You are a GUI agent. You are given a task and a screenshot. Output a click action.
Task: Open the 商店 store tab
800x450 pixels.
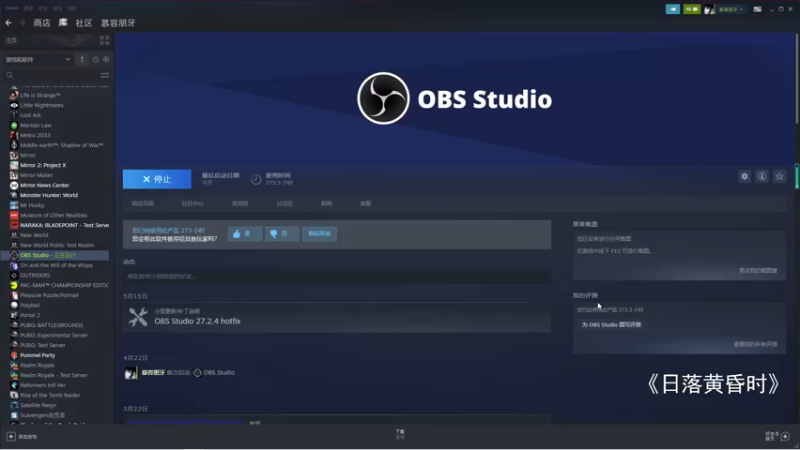pyautogui.click(x=42, y=23)
